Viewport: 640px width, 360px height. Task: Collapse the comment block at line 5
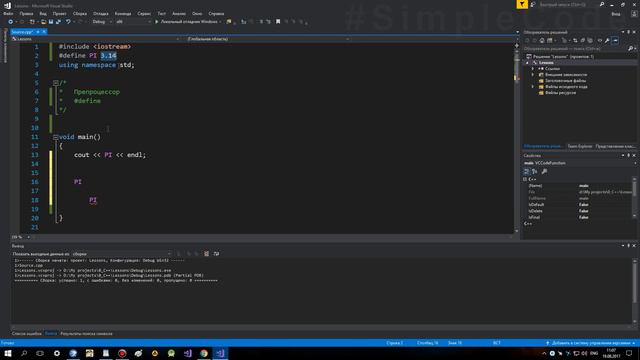click(x=56, y=83)
